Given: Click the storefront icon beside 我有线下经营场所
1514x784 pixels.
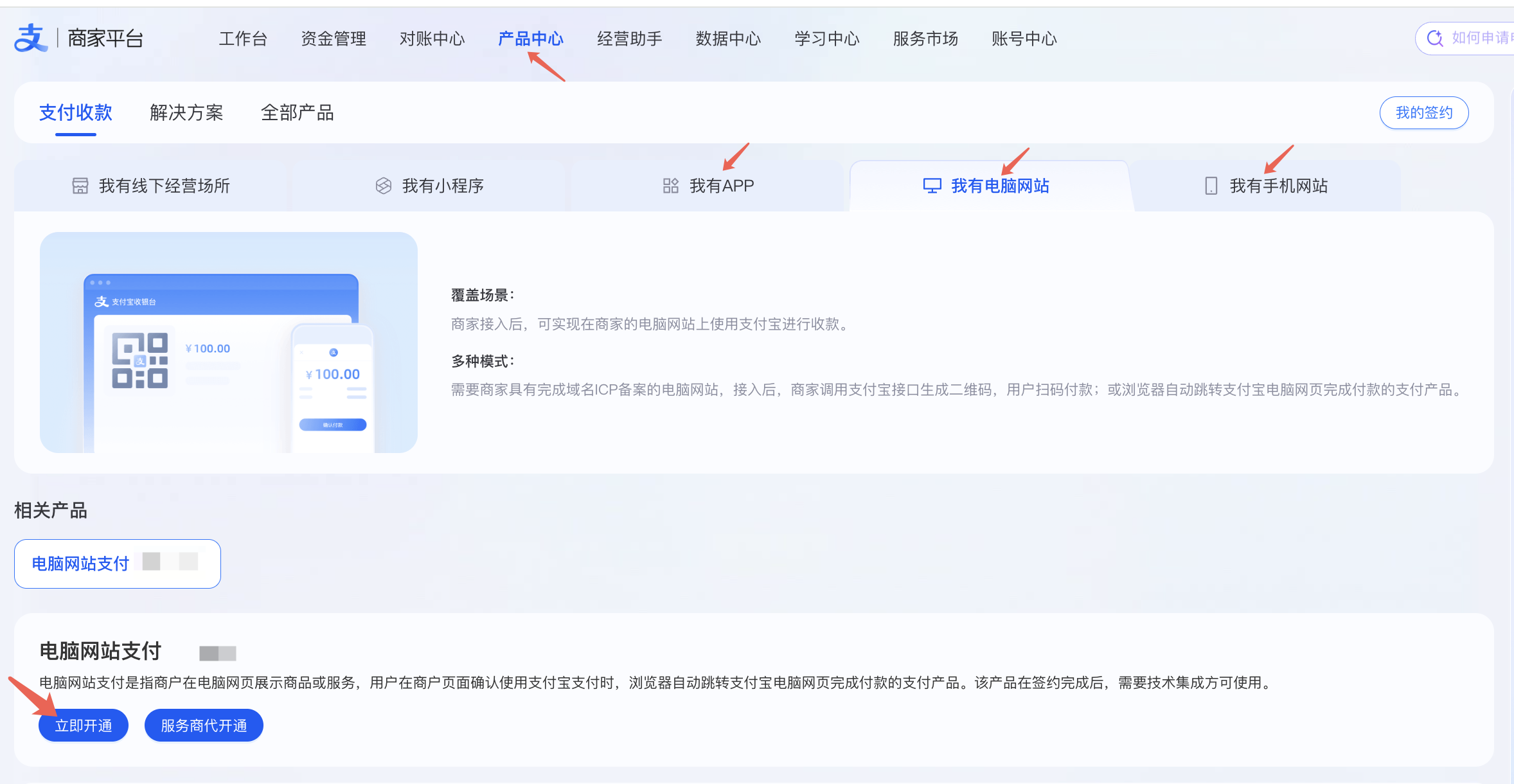Looking at the screenshot, I should point(80,186).
